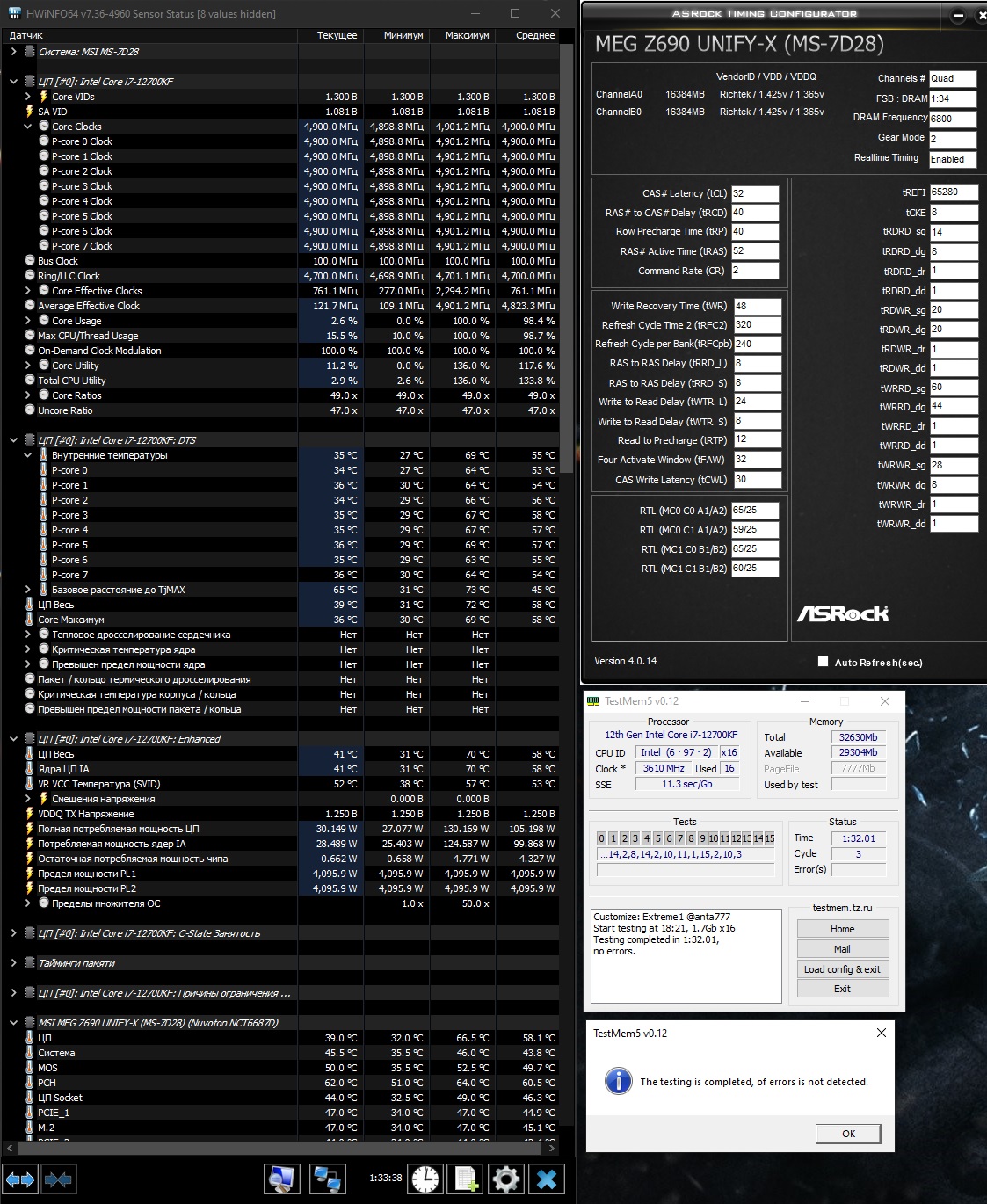Collapse the Внутренние температуры subtree
Screen dimensions: 987x1204
tap(27, 455)
